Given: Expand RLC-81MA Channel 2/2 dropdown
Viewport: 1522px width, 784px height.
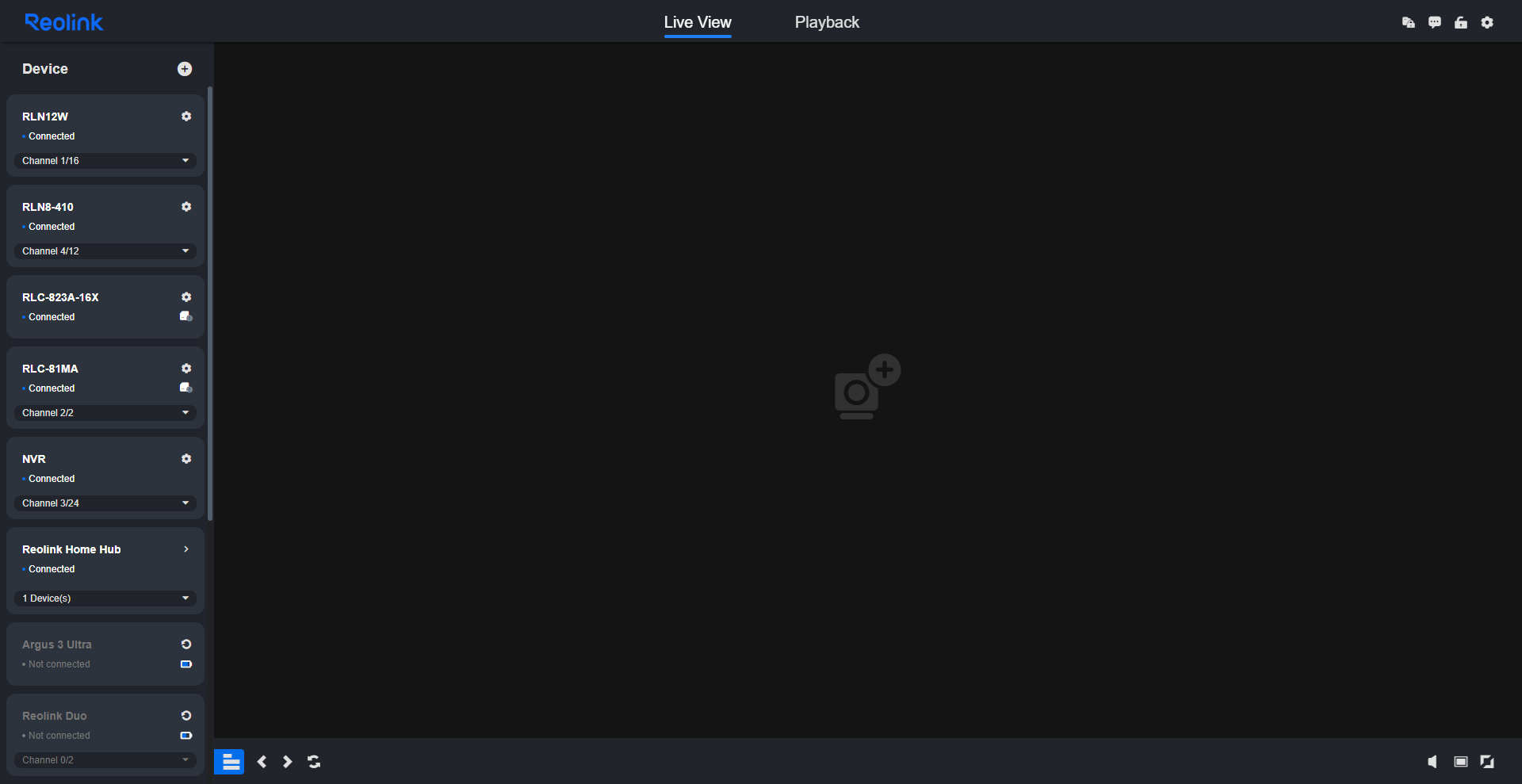Looking at the screenshot, I should point(105,413).
